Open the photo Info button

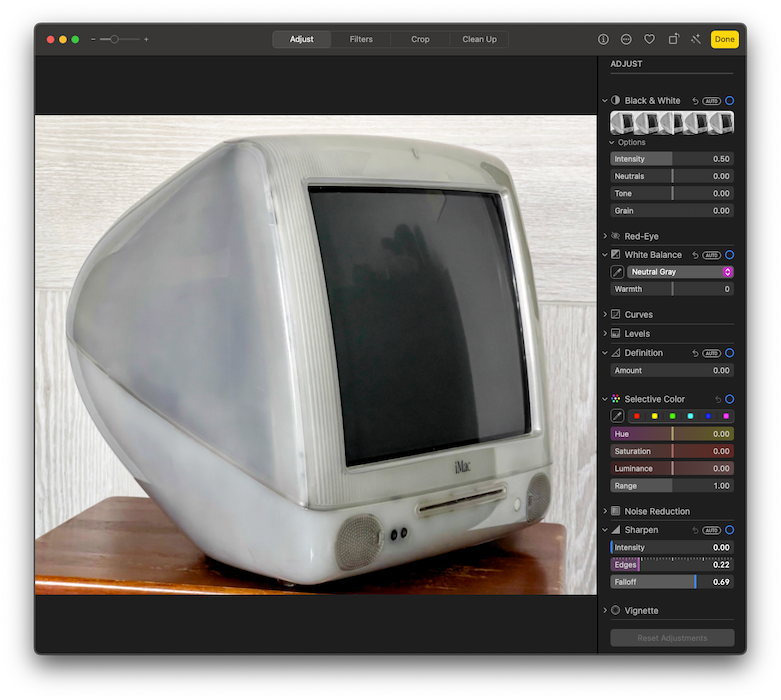pyautogui.click(x=603, y=39)
